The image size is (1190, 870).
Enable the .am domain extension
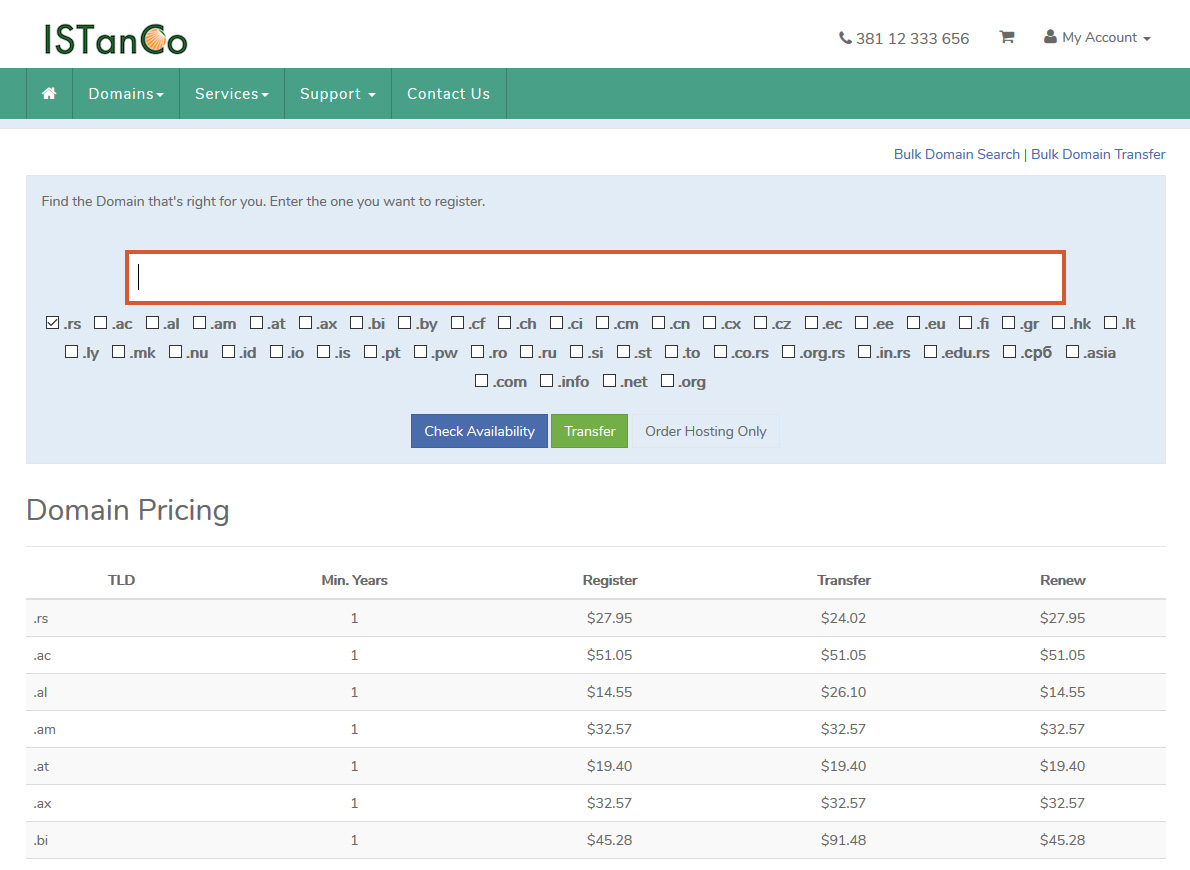(200, 323)
